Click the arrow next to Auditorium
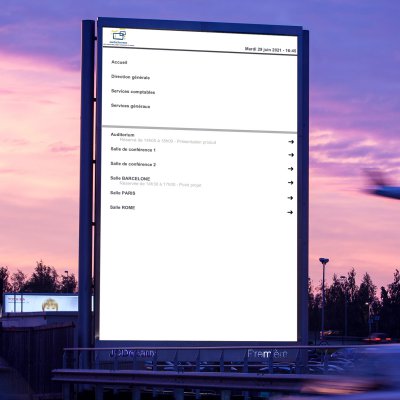400x400 pixels. click(x=291, y=142)
